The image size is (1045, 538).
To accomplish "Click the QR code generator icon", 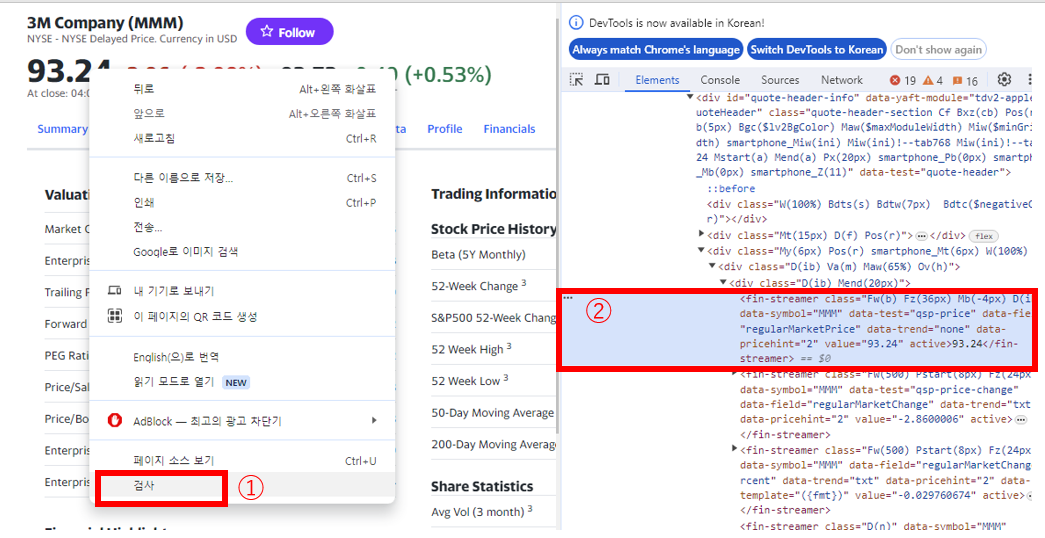I will (115, 316).
